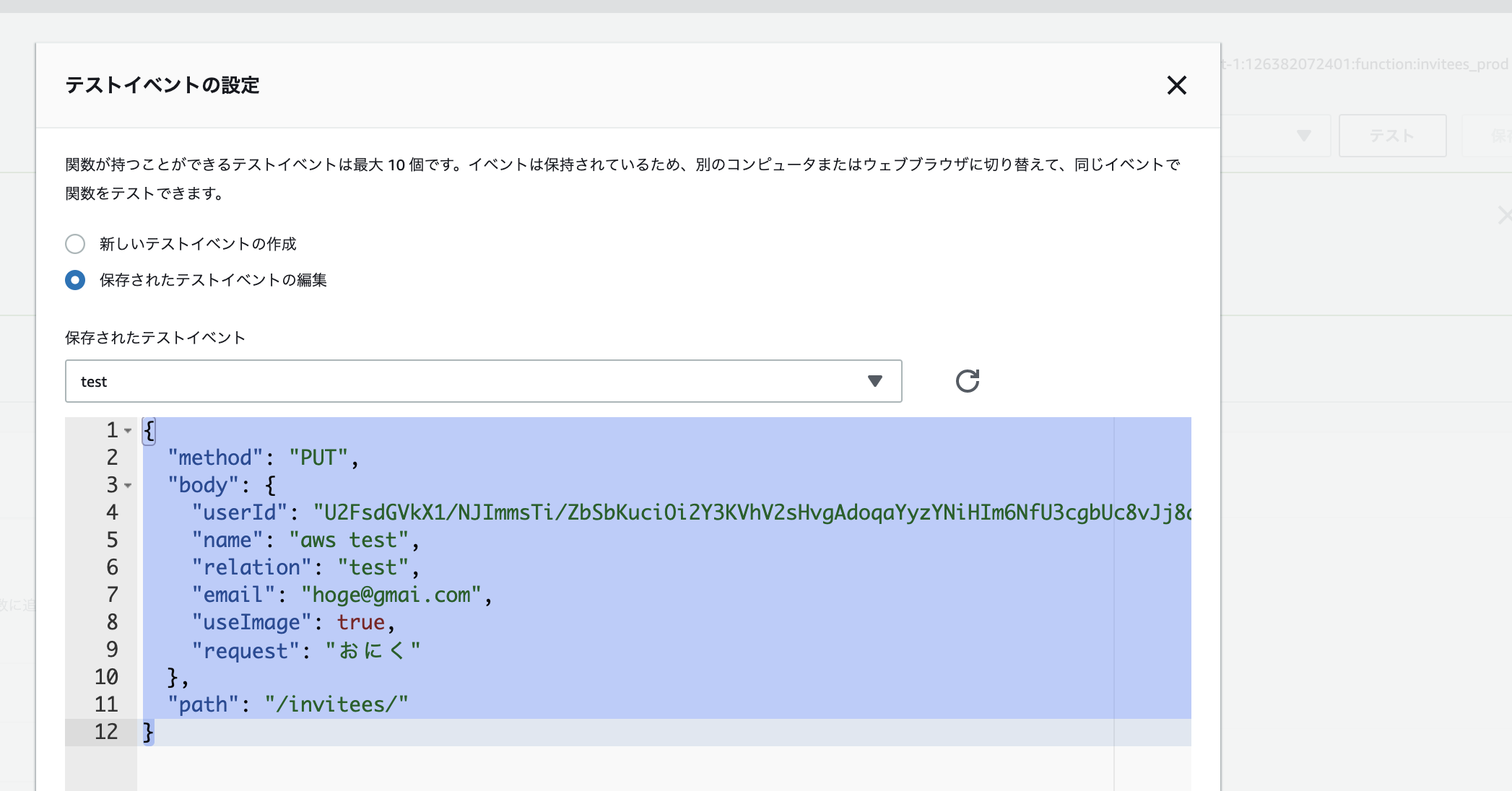Click the closing brace on line 12
1512x791 pixels.
click(148, 732)
